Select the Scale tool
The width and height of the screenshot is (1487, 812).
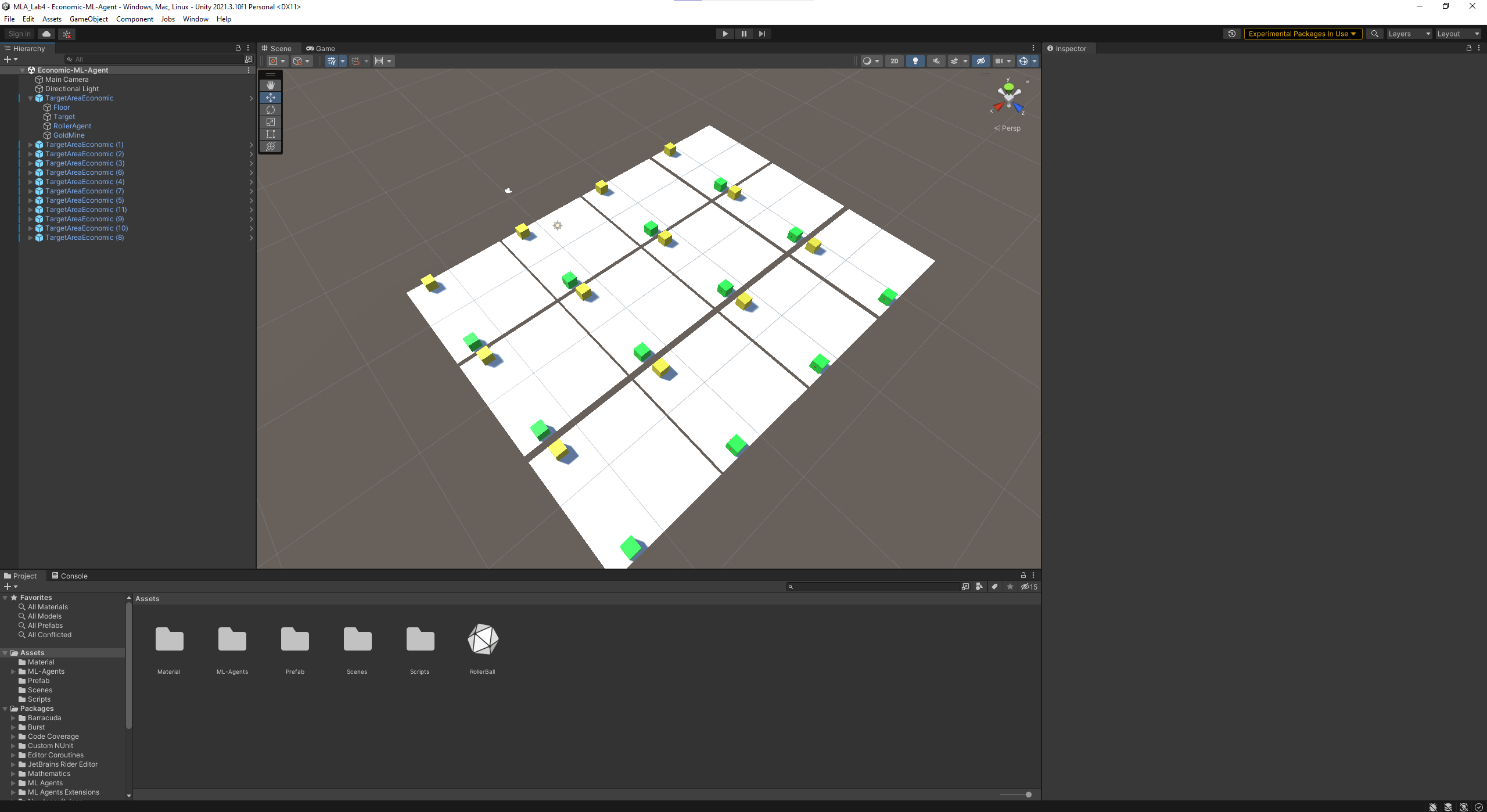pos(271,122)
